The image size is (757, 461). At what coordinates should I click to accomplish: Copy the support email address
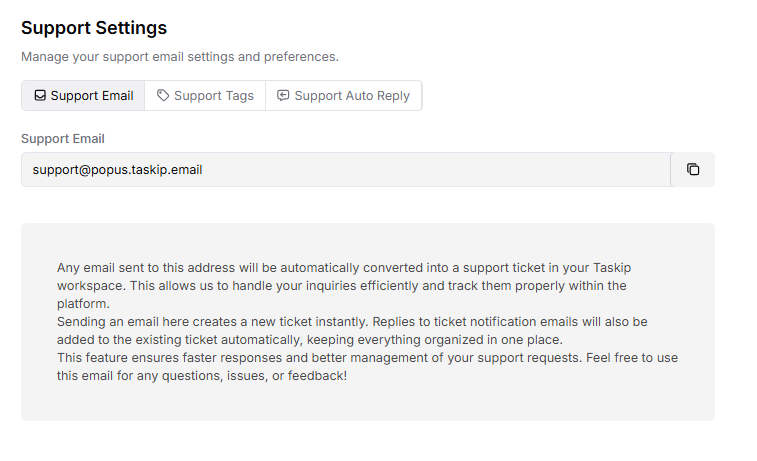point(693,170)
